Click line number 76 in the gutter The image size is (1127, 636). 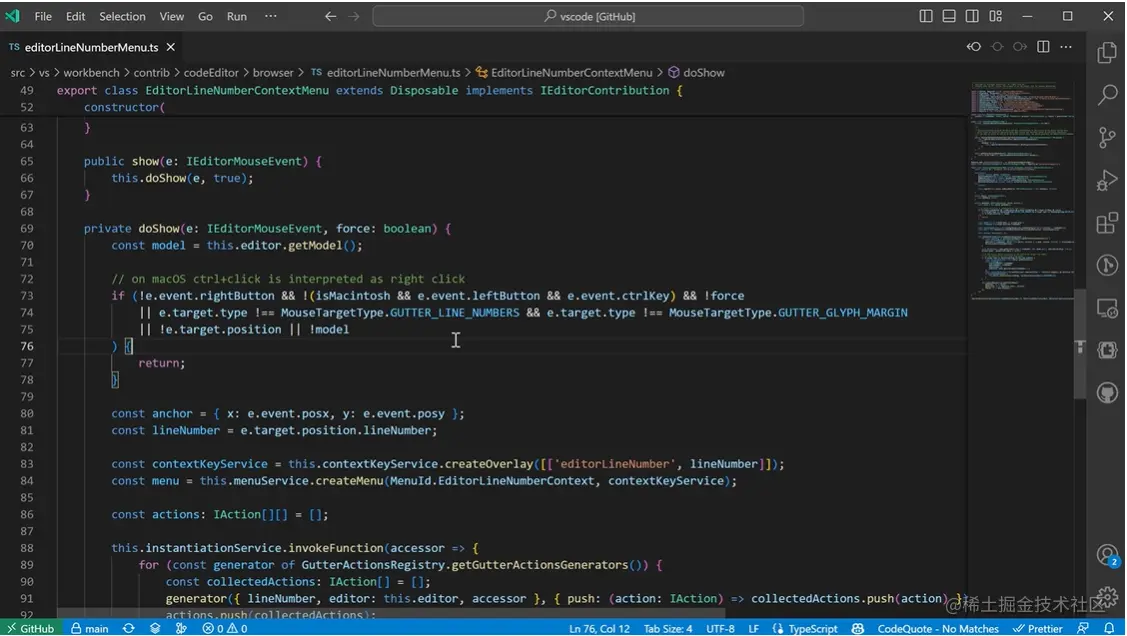27,346
